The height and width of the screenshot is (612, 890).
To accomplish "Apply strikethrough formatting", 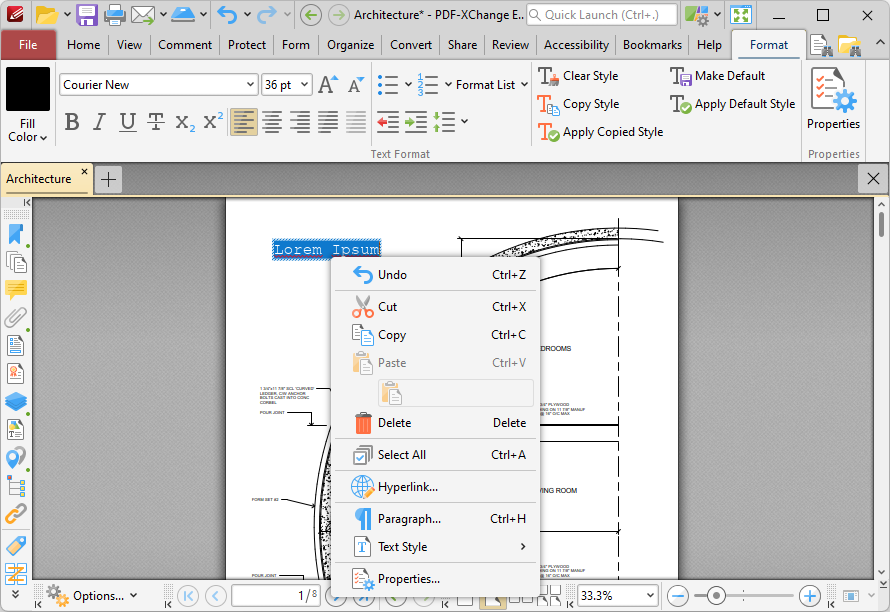I will [x=156, y=121].
